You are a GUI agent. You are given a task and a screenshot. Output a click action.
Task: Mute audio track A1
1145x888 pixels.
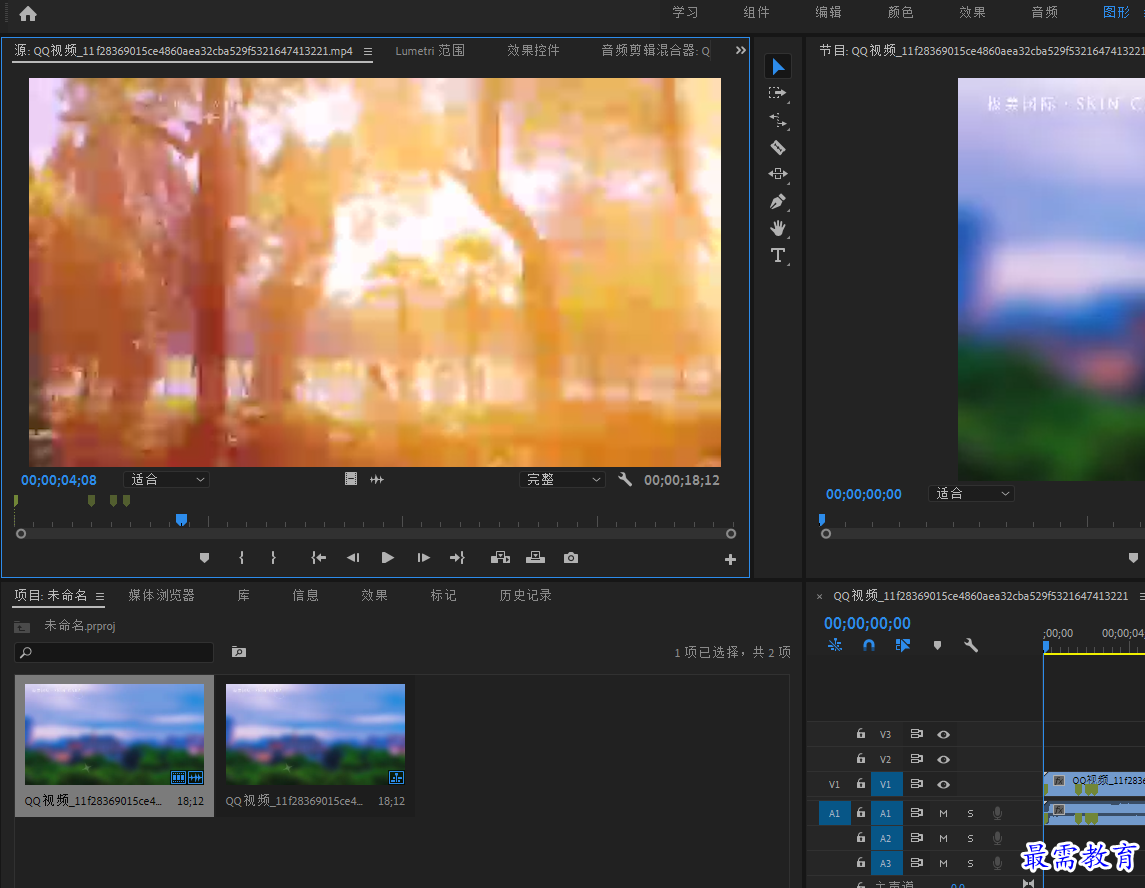click(x=943, y=814)
